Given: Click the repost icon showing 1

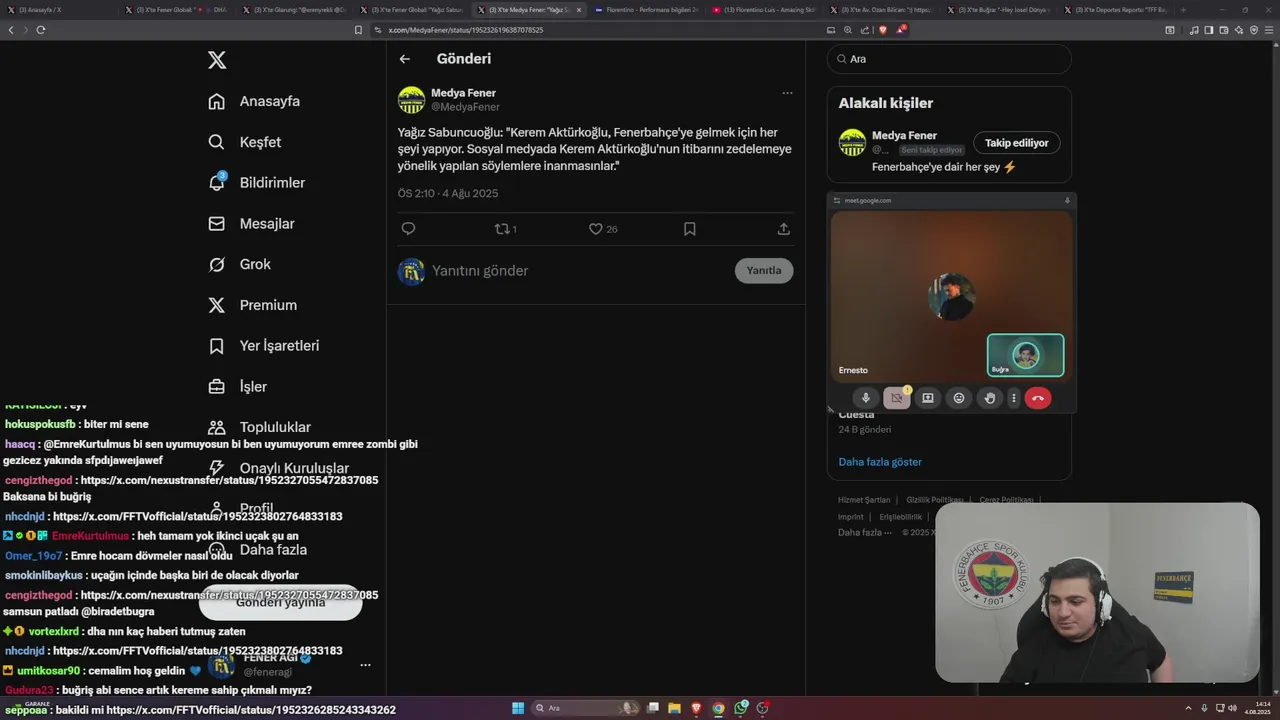Looking at the screenshot, I should (505, 229).
